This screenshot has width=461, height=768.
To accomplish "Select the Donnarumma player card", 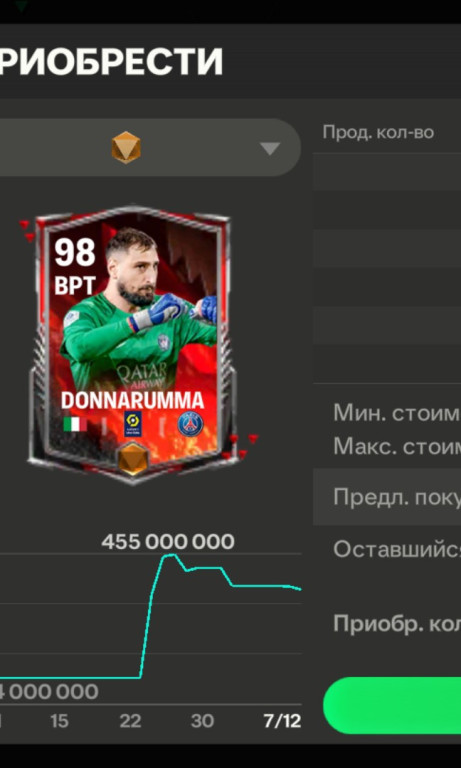I will 132,344.
